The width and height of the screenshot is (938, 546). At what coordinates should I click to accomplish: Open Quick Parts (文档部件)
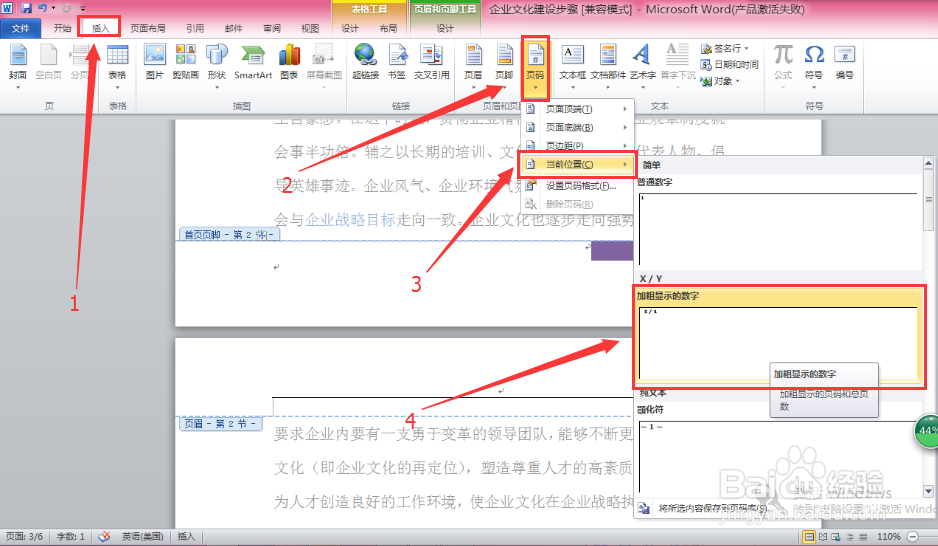pyautogui.click(x=608, y=65)
